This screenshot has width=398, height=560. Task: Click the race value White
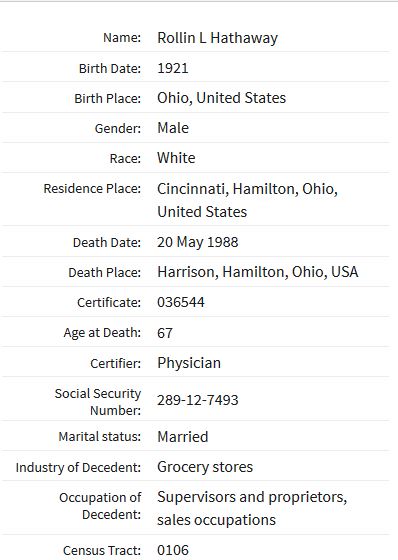[x=176, y=158]
